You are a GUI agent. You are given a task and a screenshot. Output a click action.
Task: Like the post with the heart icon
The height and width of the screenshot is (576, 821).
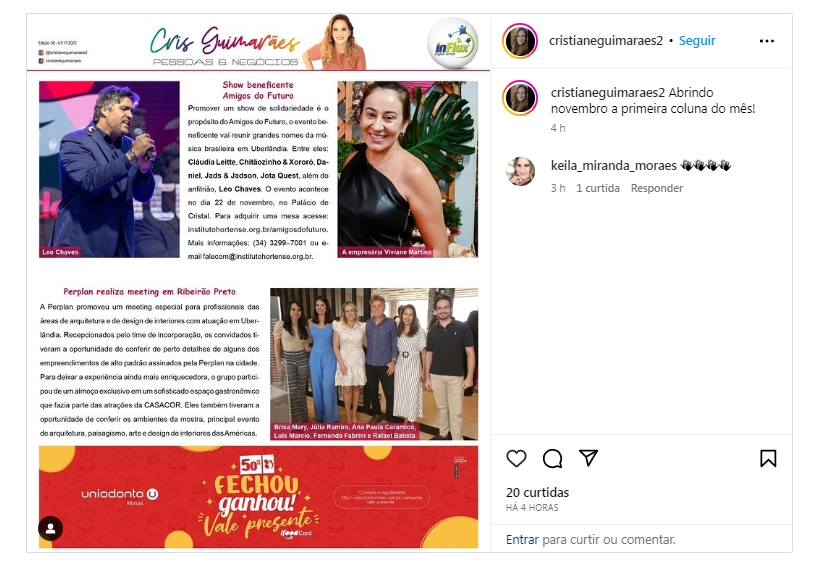pyautogui.click(x=516, y=458)
